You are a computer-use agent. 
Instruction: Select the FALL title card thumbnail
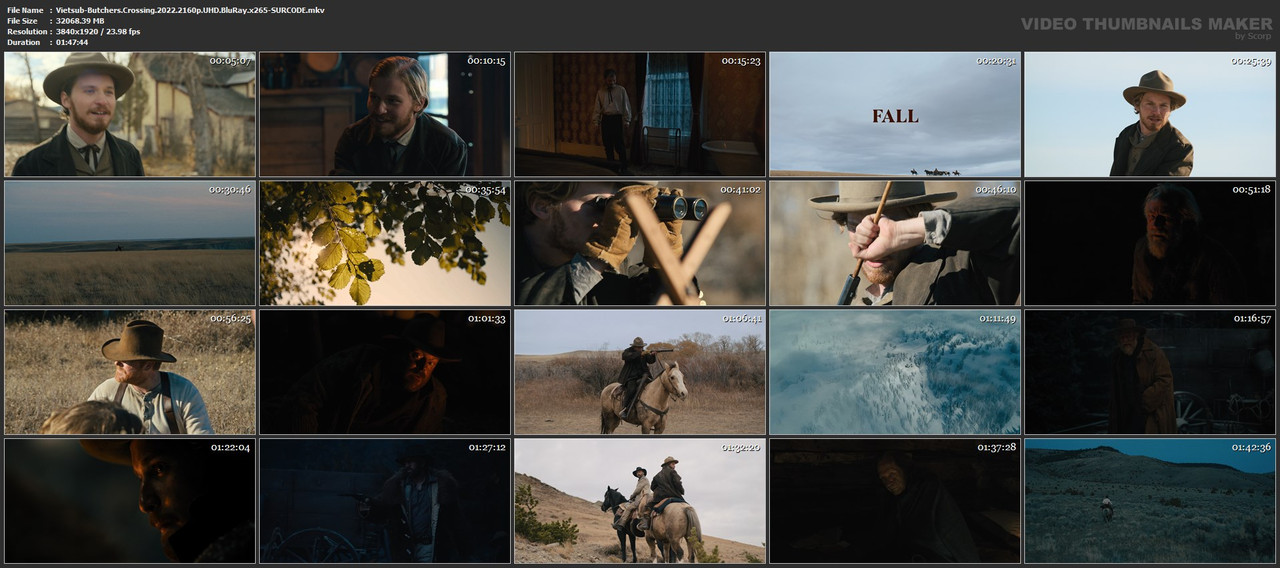pyautogui.click(x=895, y=114)
